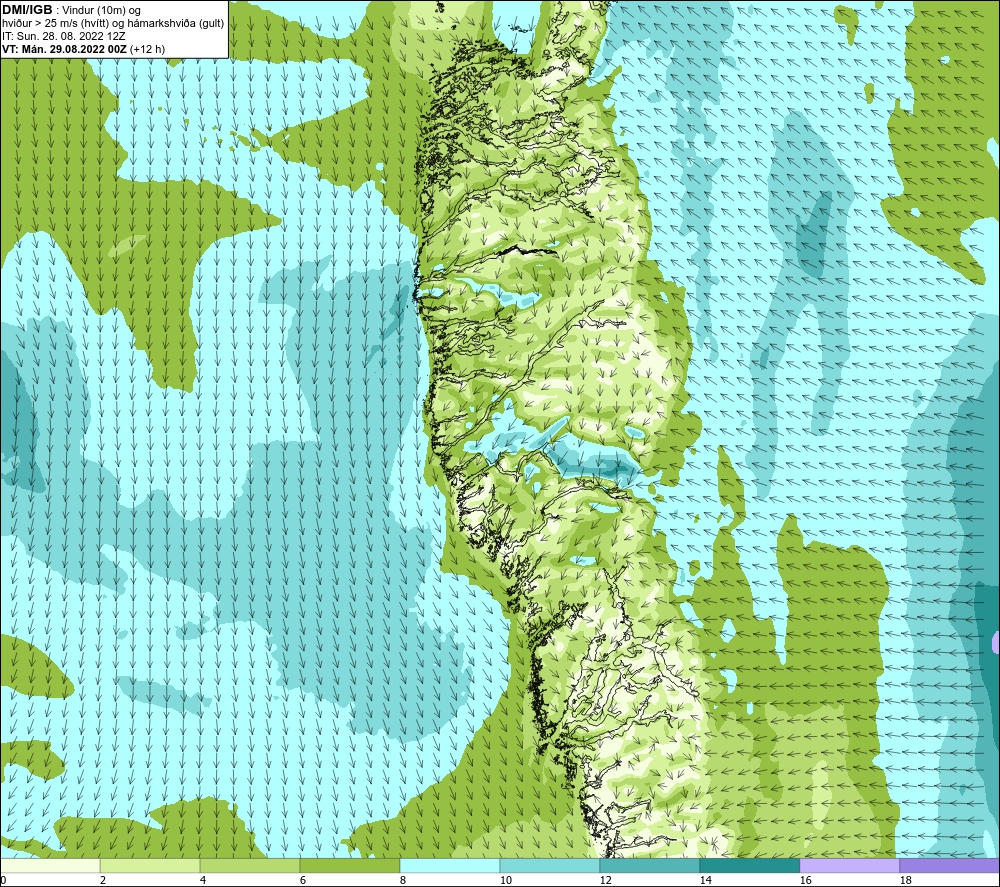The height and width of the screenshot is (887, 1000).
Task: Click the scale label '6'
Action: [x=303, y=881]
